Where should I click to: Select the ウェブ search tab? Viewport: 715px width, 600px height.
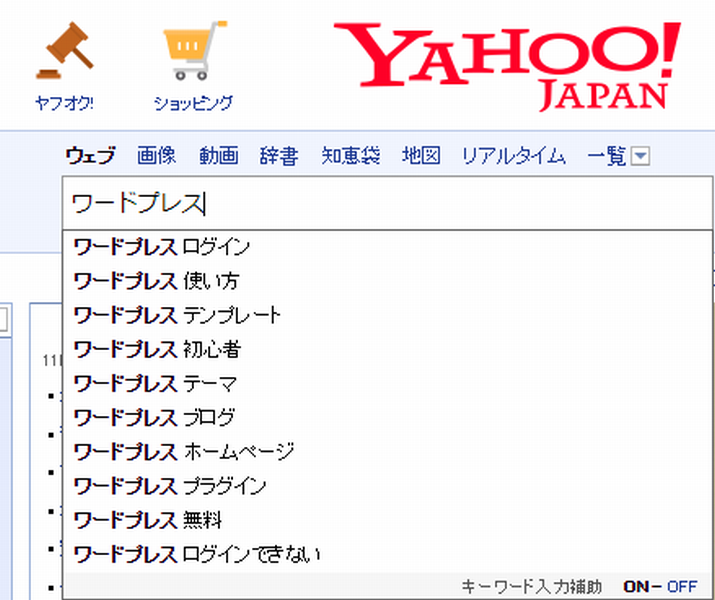click(90, 156)
